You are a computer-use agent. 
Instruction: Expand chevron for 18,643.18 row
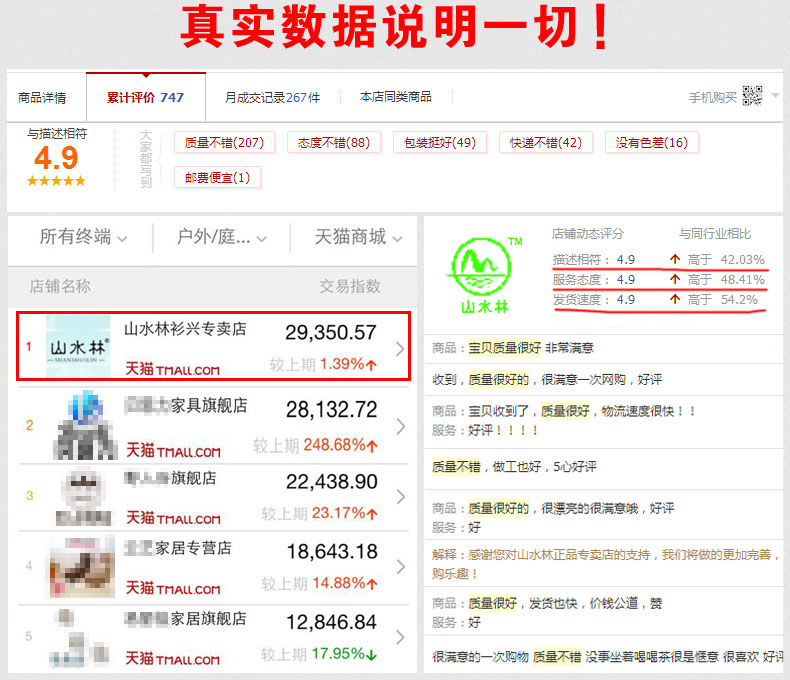pos(401,567)
